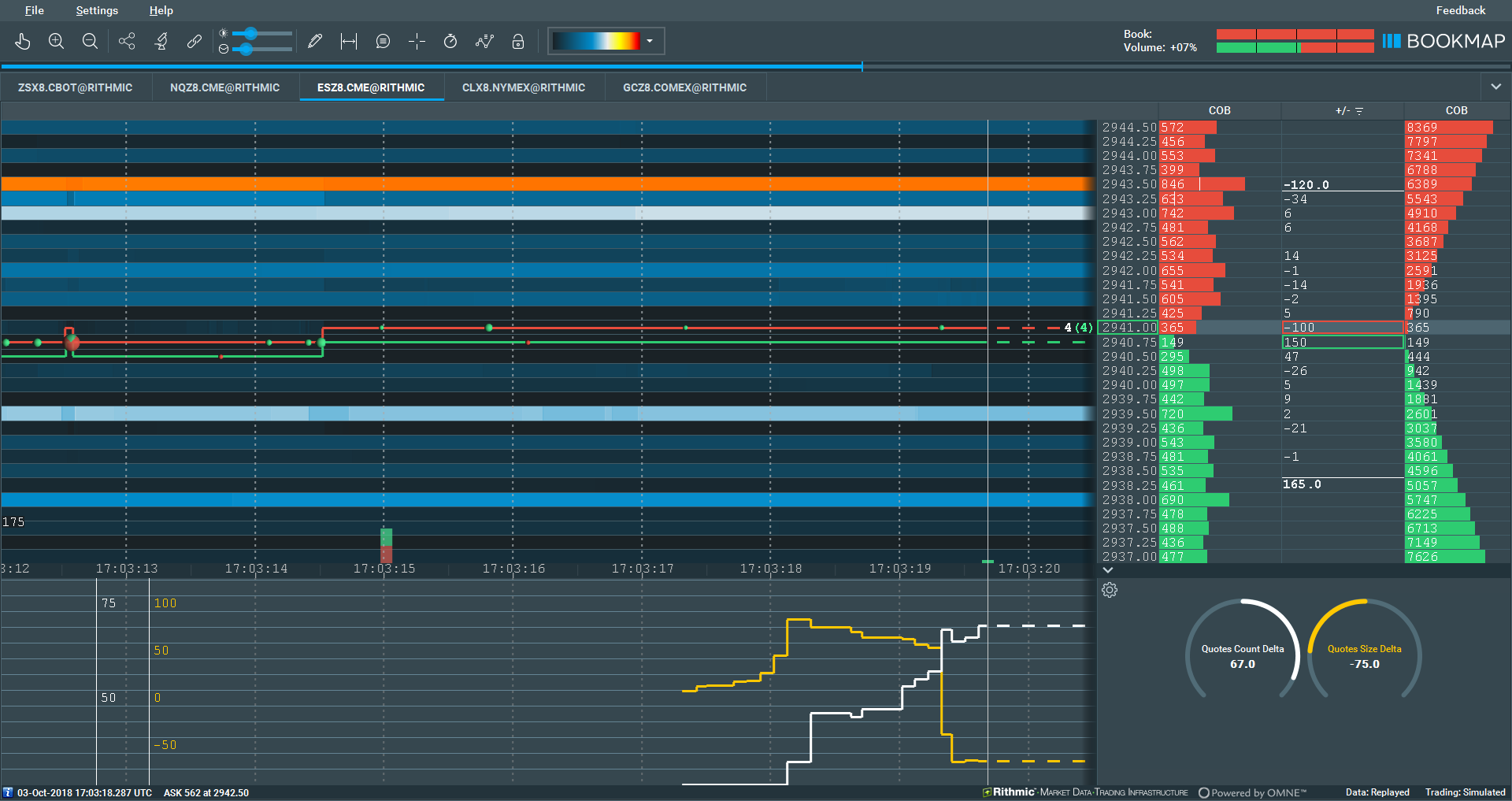The width and height of the screenshot is (1512, 801).
Task: Select the Hand panning tool
Action: (23, 41)
